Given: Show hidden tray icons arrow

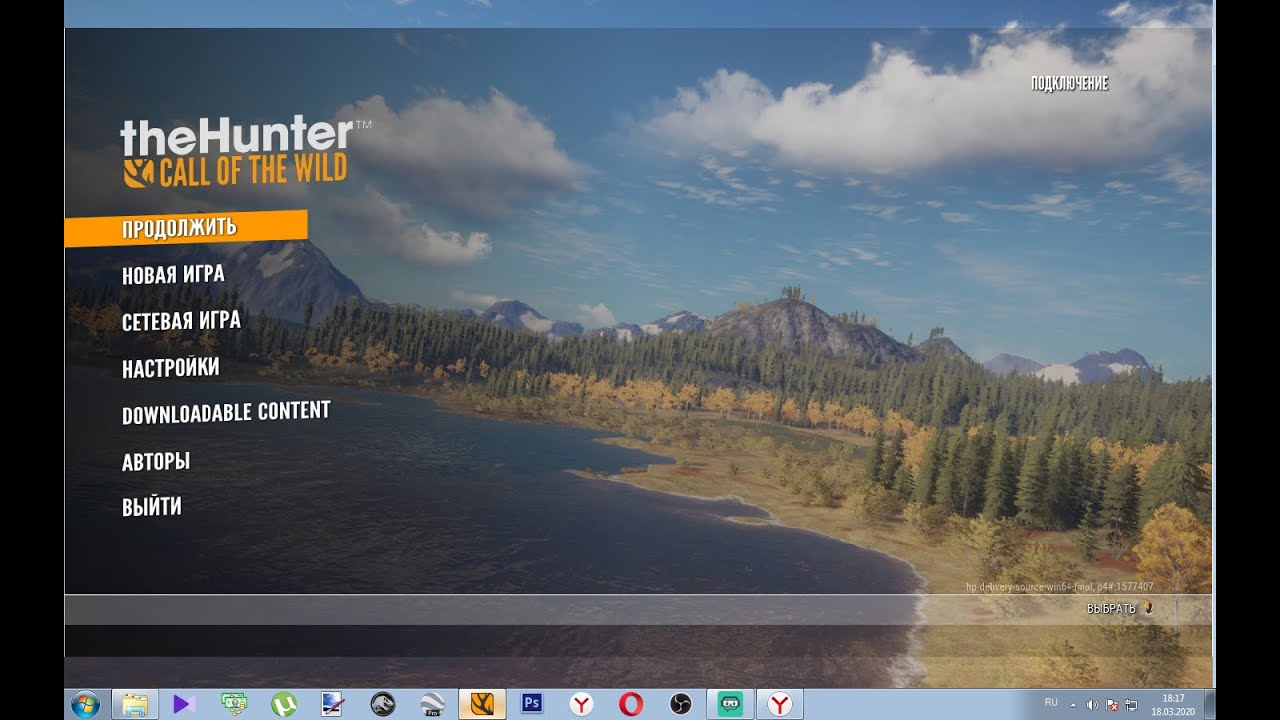Looking at the screenshot, I should click(x=1073, y=704).
